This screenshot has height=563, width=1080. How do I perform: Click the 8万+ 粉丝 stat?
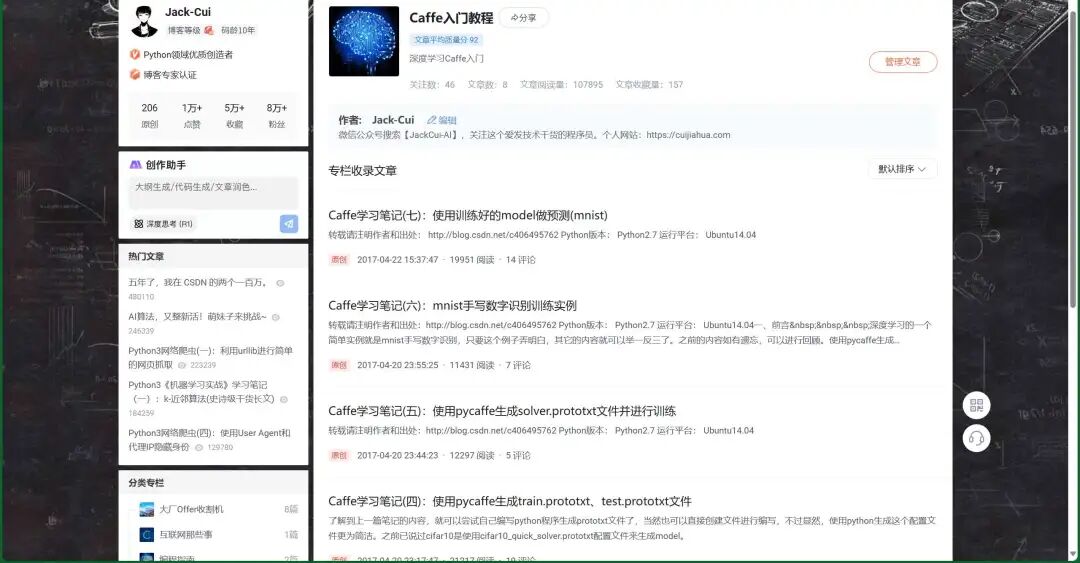(277, 115)
